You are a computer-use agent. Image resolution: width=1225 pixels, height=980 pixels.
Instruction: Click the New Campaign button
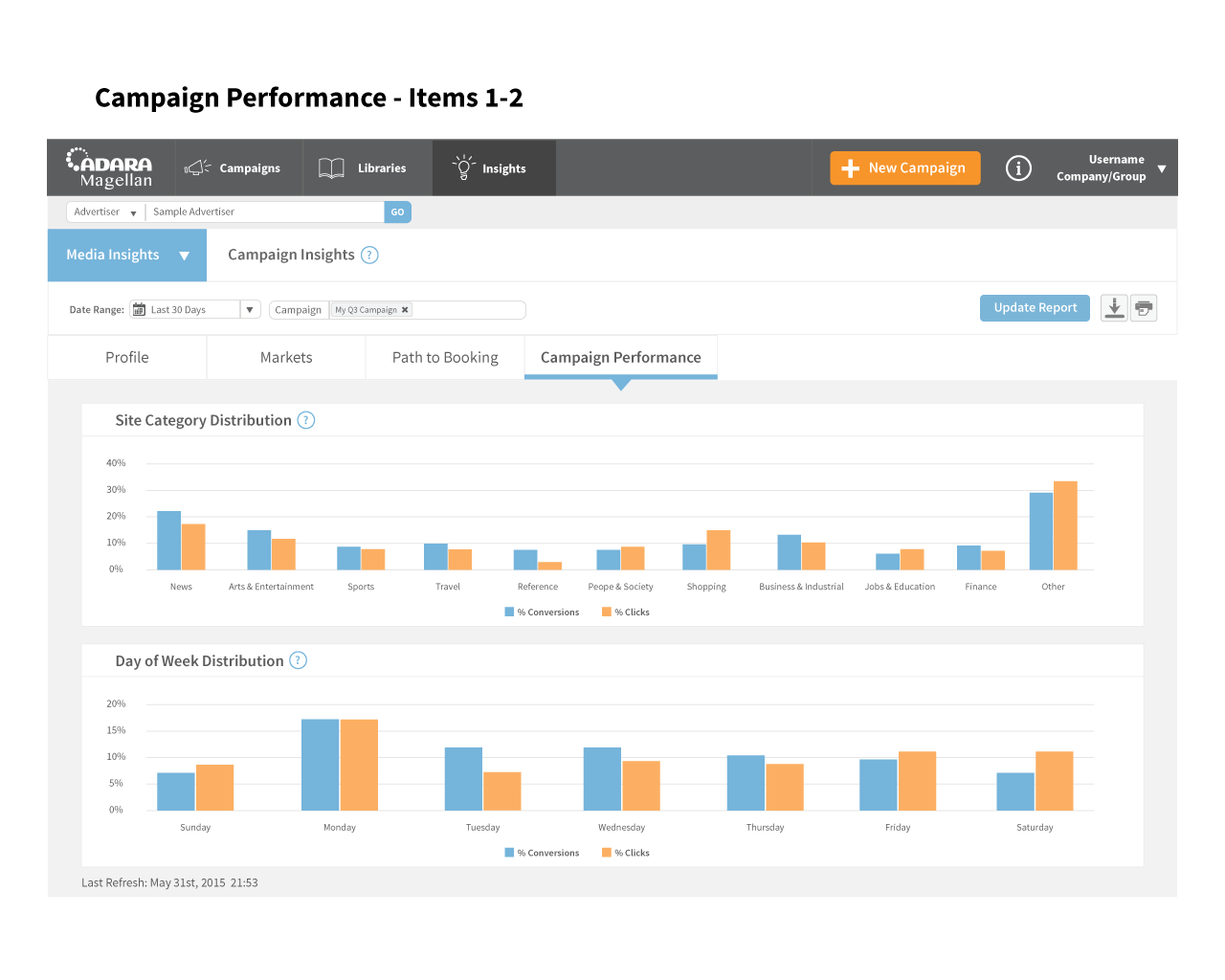pos(905,168)
